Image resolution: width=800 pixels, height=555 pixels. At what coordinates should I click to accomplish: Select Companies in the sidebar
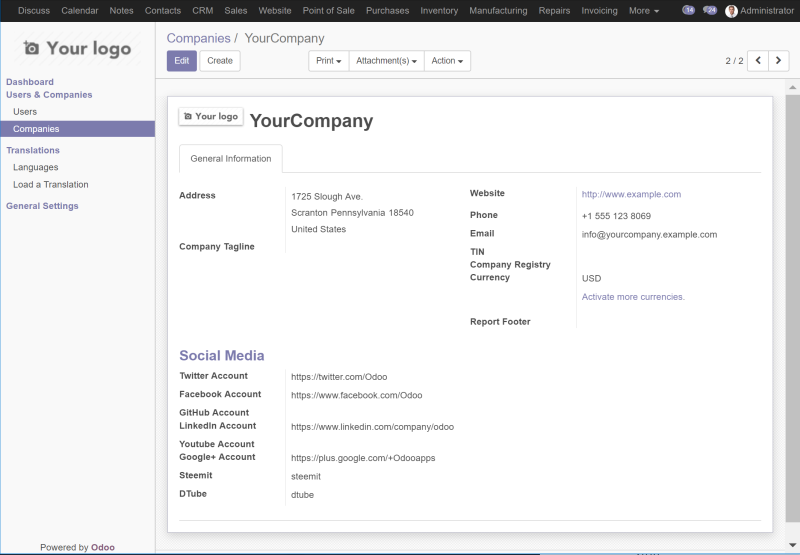[x=78, y=129]
